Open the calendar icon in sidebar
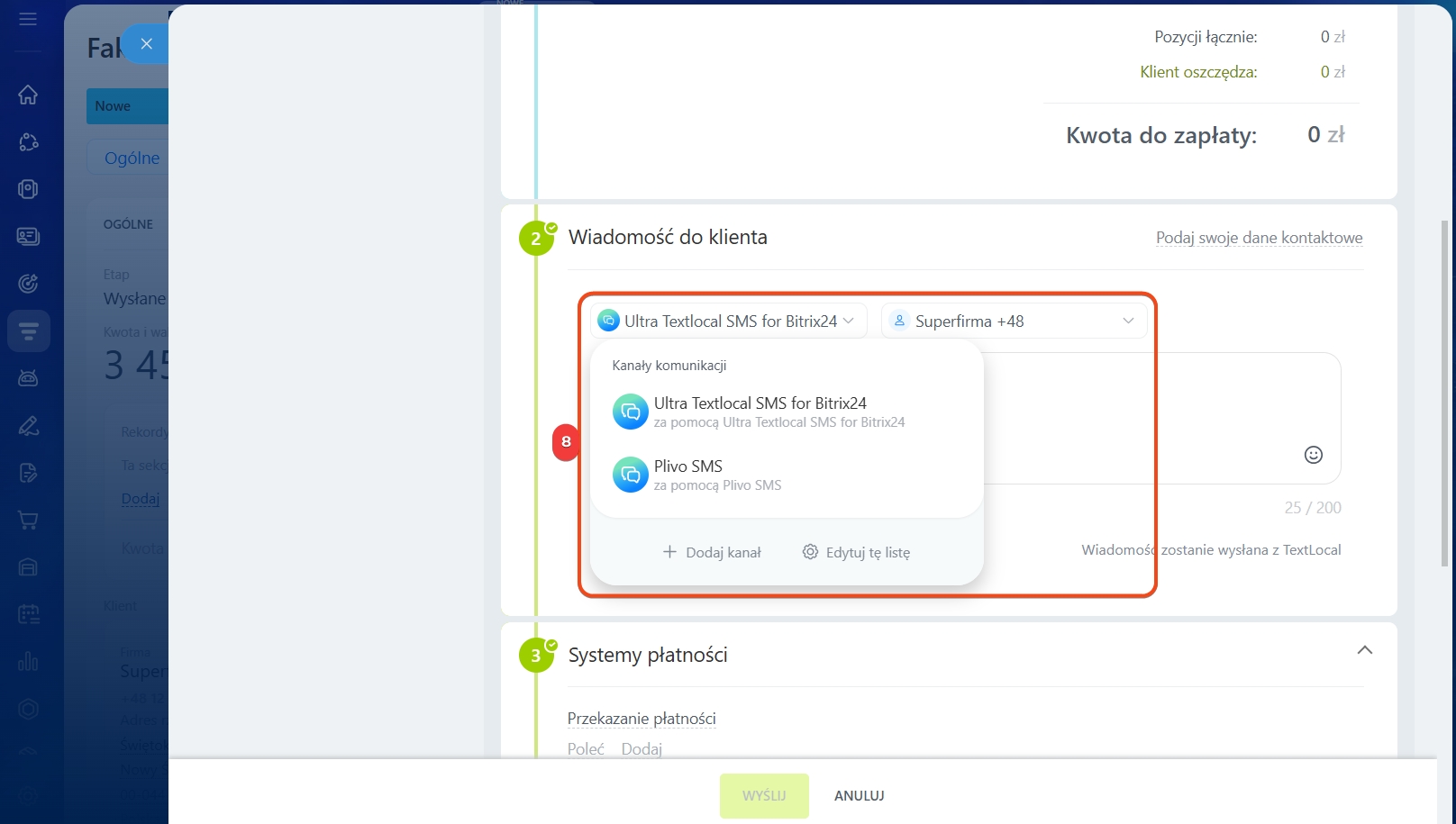This screenshot has height=824, width=1456. point(28,614)
